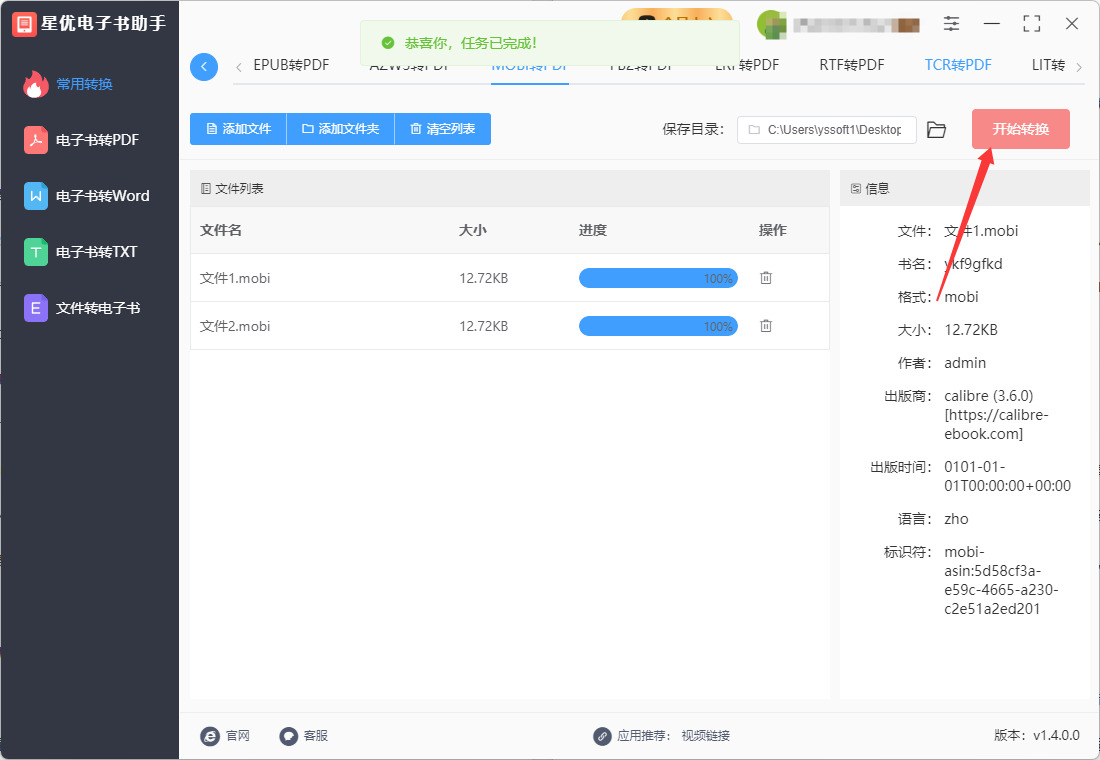The height and width of the screenshot is (760, 1100).
Task: Click 大小 column header
Action: [473, 230]
